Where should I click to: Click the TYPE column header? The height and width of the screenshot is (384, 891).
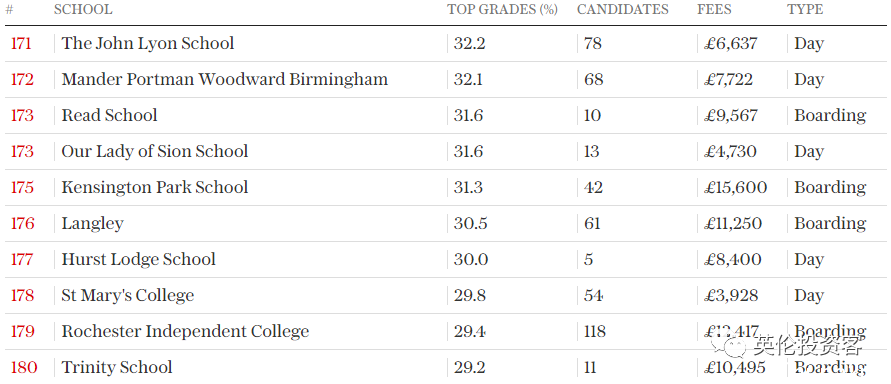tap(805, 10)
